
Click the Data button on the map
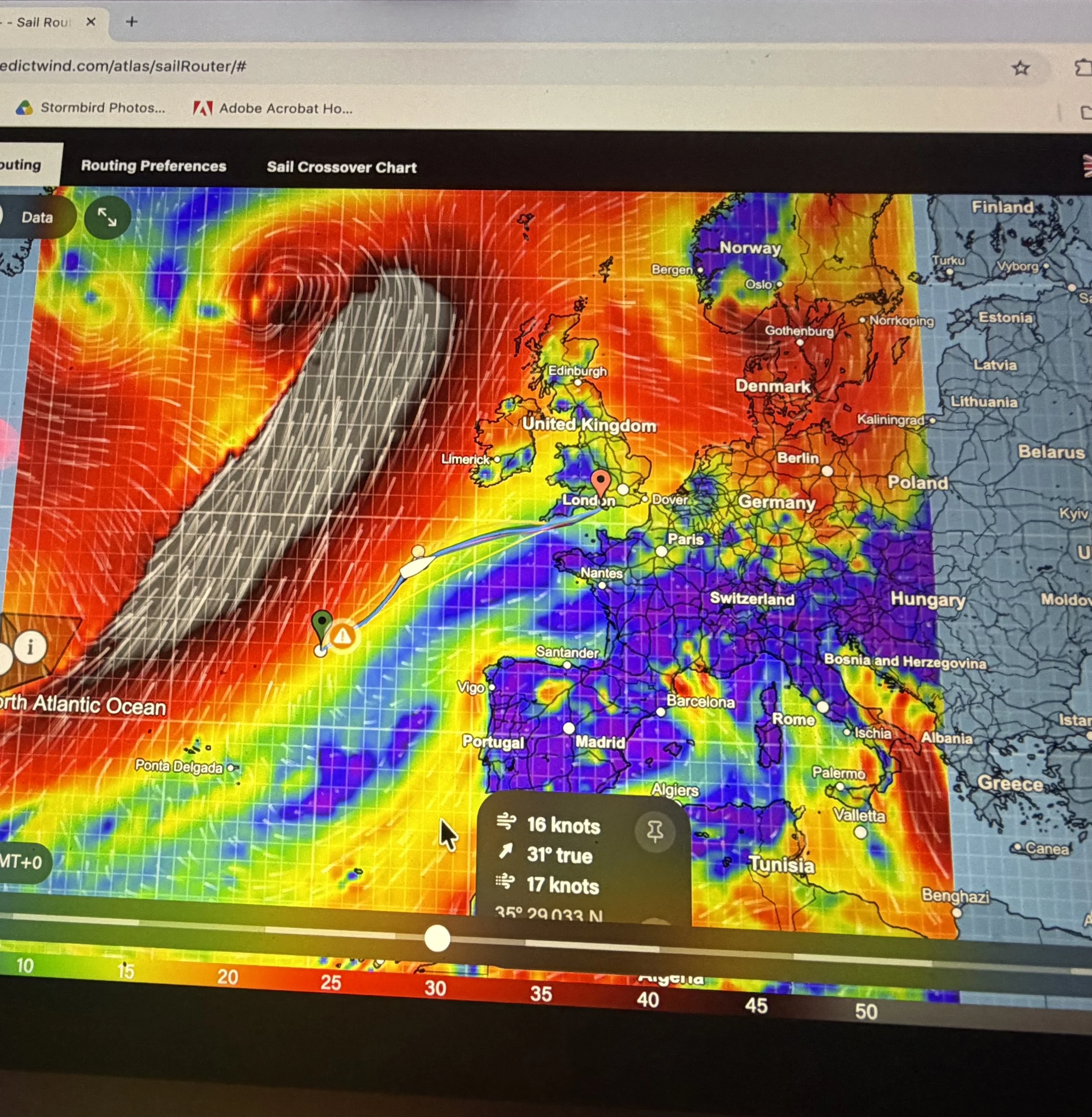tap(37, 217)
